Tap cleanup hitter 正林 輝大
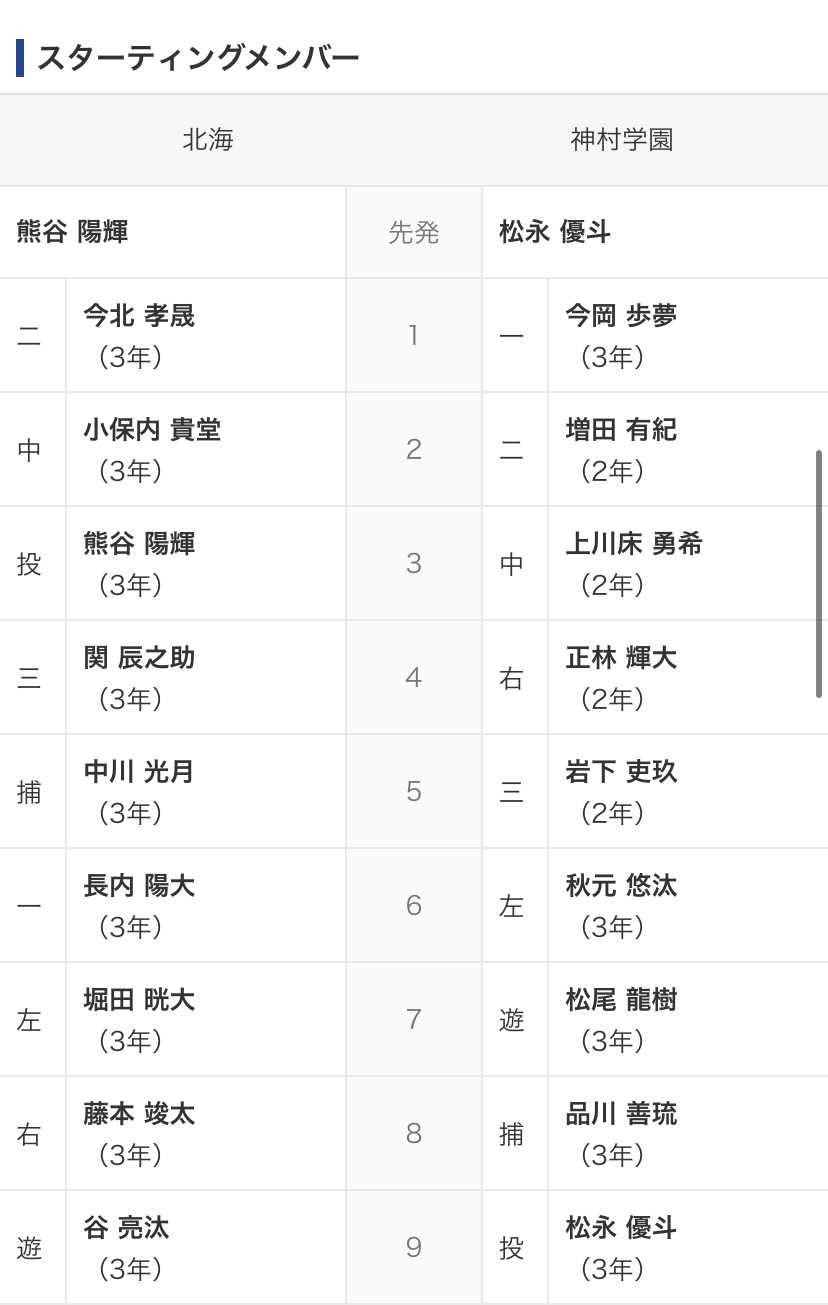Screen dimensions: 828x1305 pyautogui.click(x=621, y=658)
